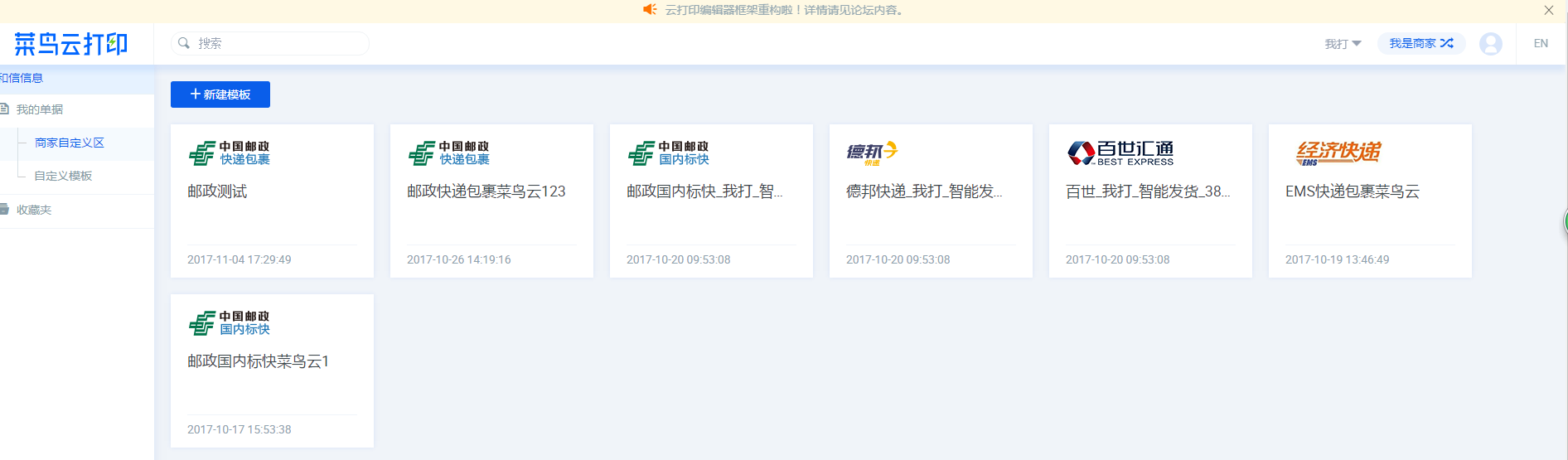1568x460 pixels.
Task: Open 邮政国内标快菜鸟云1 template title
Action: pyautogui.click(x=259, y=361)
